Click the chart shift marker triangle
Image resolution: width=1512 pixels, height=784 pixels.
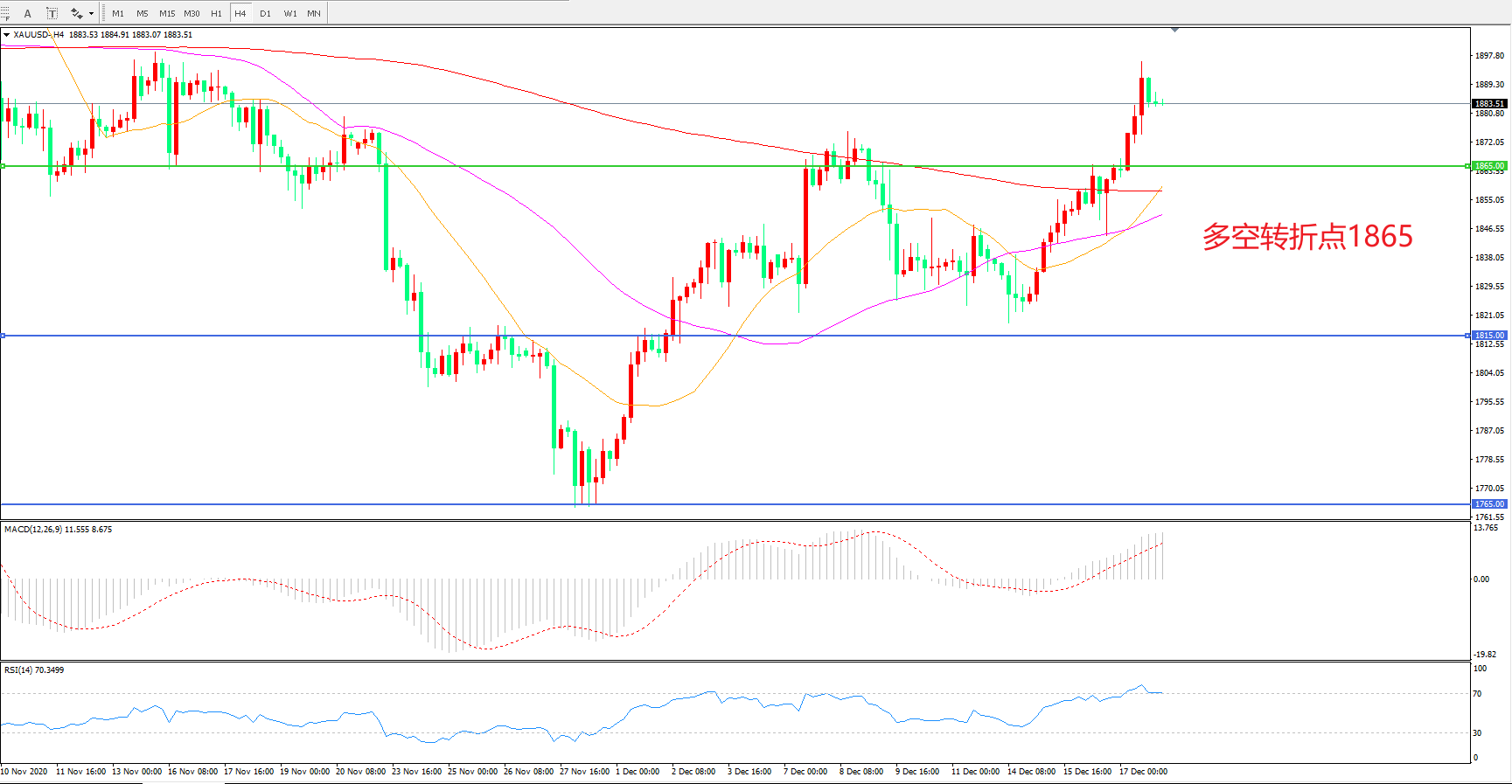pyautogui.click(x=1174, y=30)
